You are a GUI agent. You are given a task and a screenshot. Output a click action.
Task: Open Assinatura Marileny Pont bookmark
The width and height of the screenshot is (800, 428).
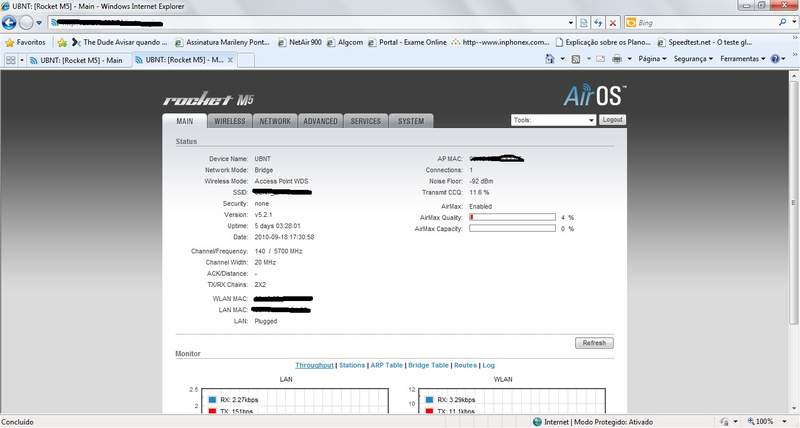222,42
